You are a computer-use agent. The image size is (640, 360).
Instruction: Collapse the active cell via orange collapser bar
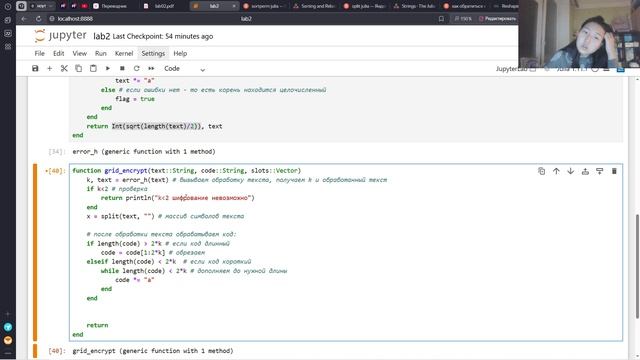pos(35,252)
